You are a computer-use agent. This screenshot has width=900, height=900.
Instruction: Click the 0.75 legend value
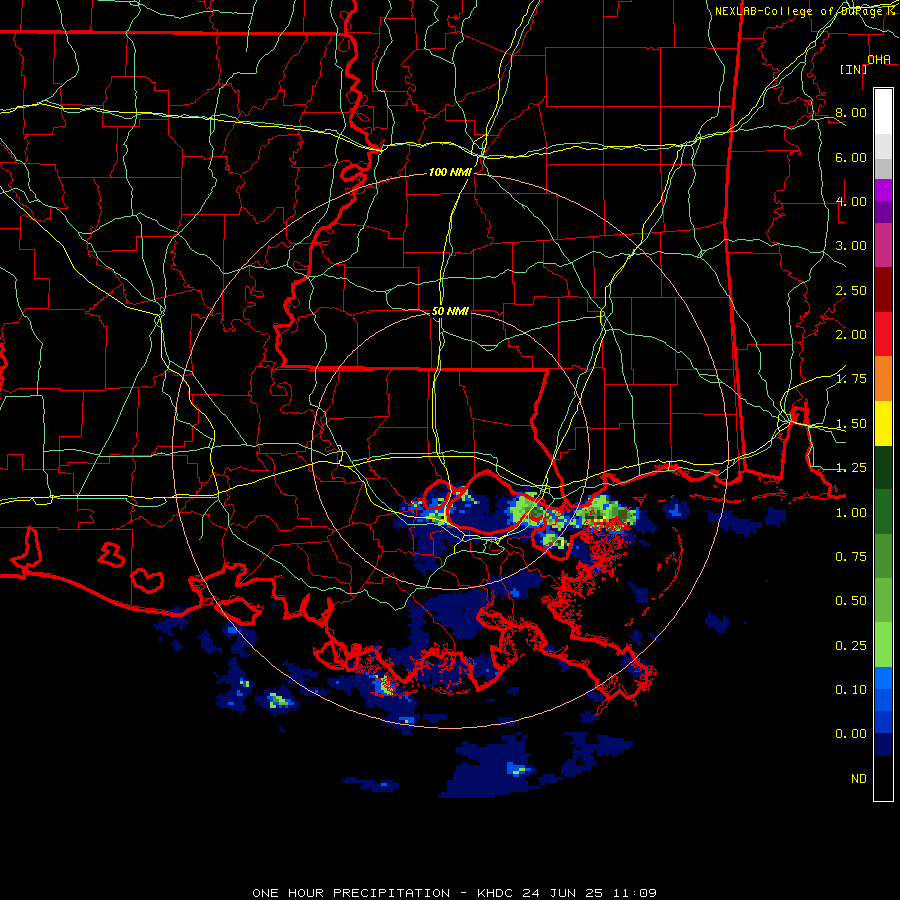tap(851, 557)
